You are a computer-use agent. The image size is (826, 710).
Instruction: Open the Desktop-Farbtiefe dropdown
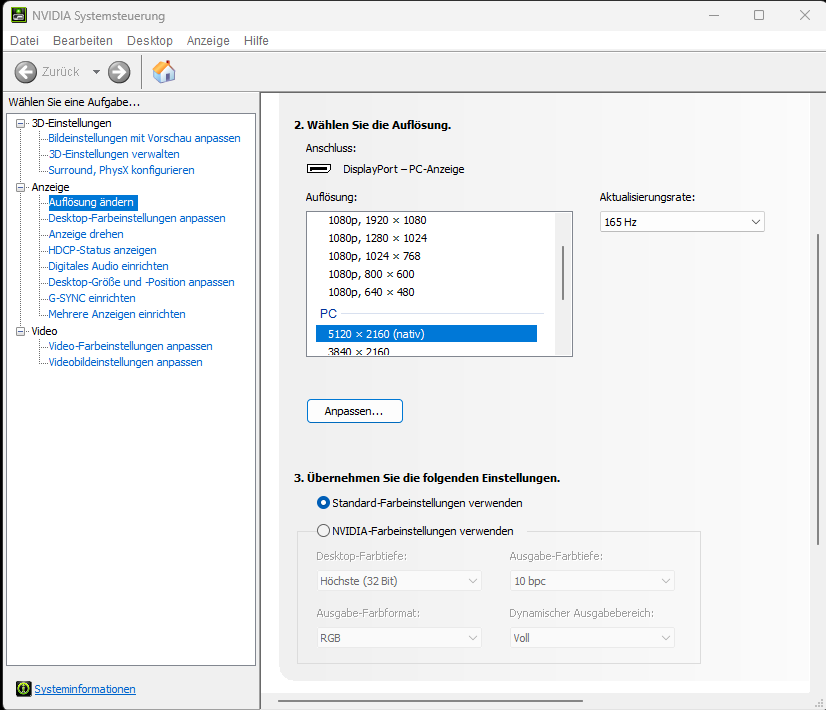[x=399, y=581]
